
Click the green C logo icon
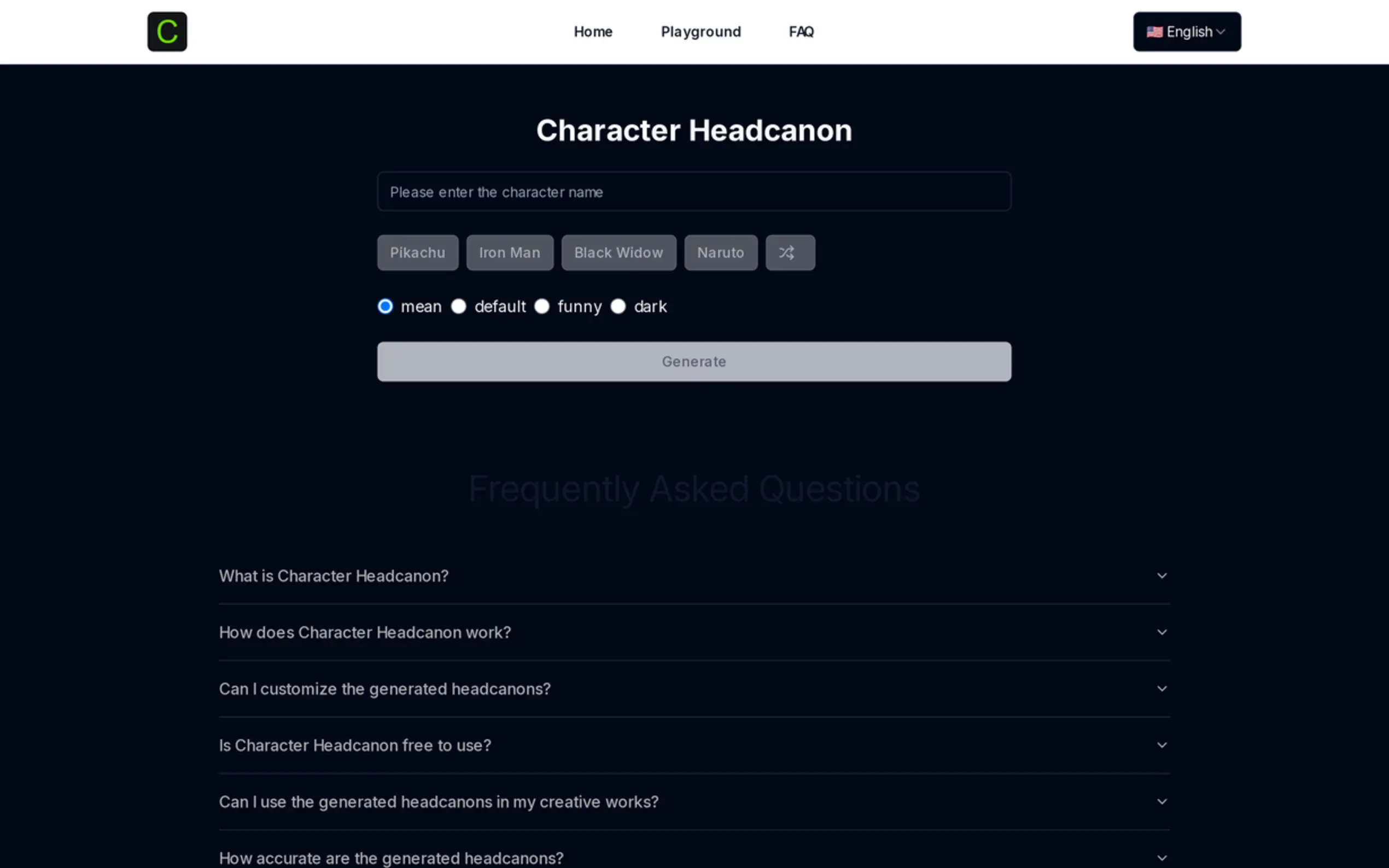[167, 32]
